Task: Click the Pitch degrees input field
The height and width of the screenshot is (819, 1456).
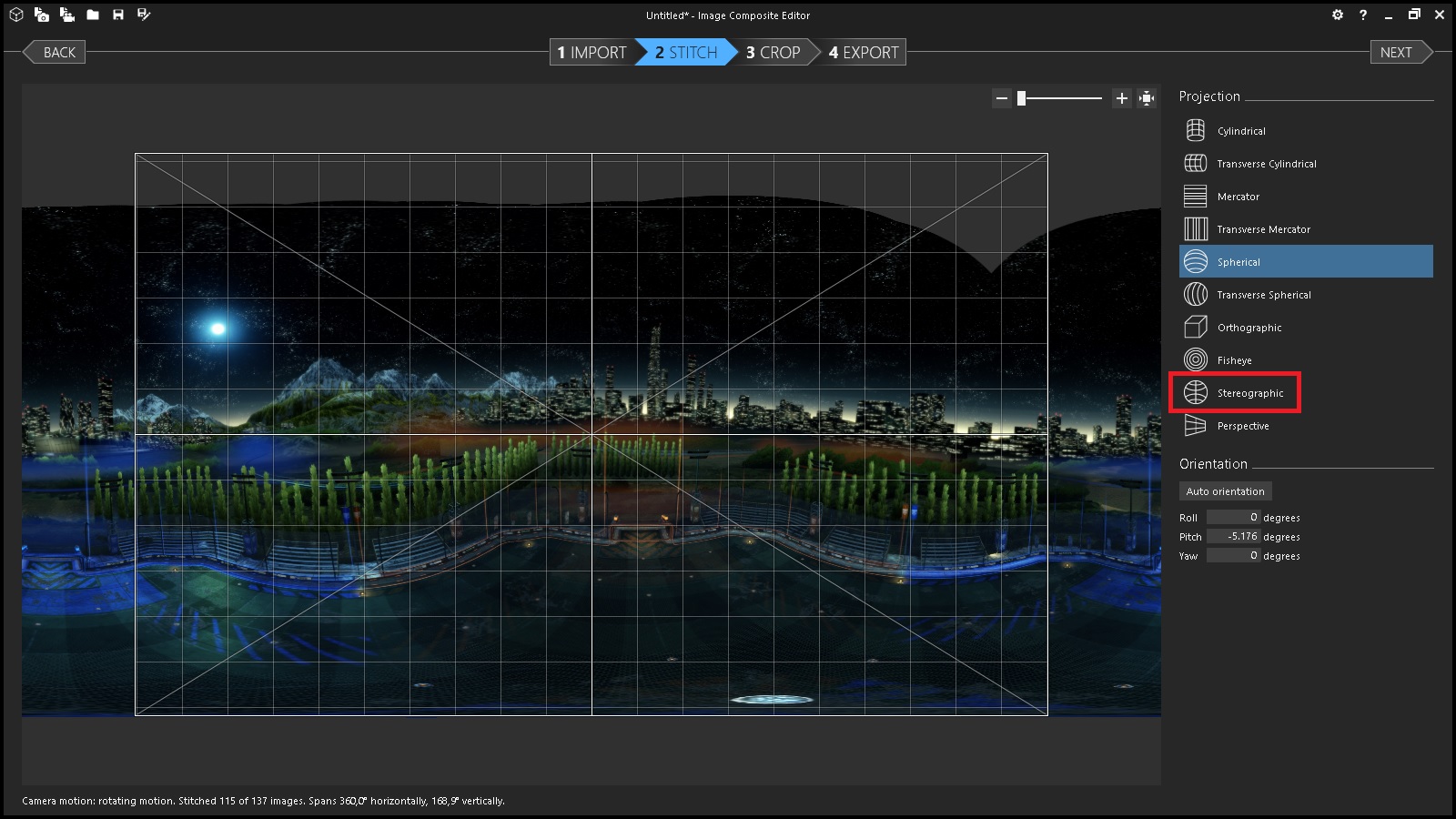Action: tap(1233, 537)
